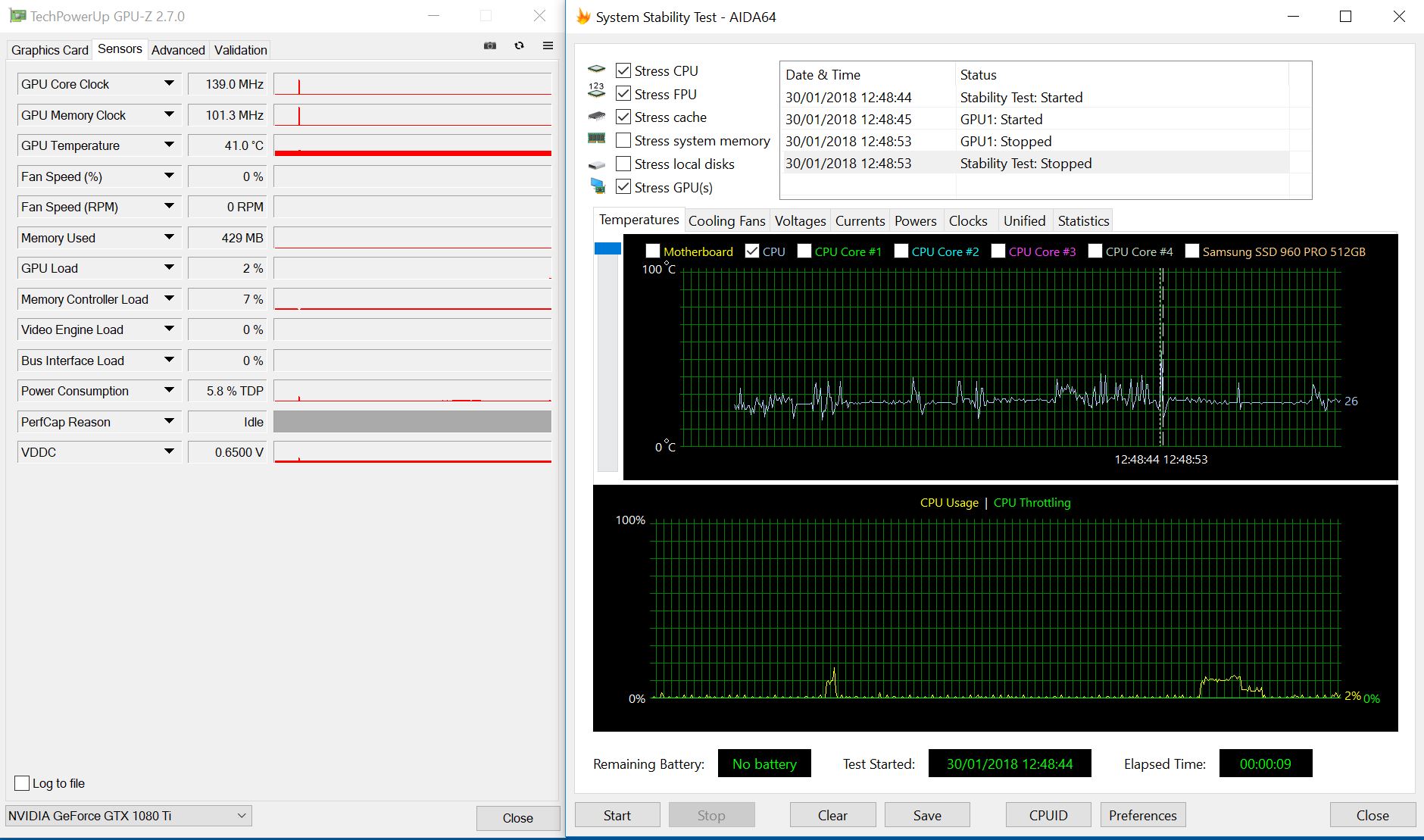Enable the Stress system memory checkbox

click(623, 141)
